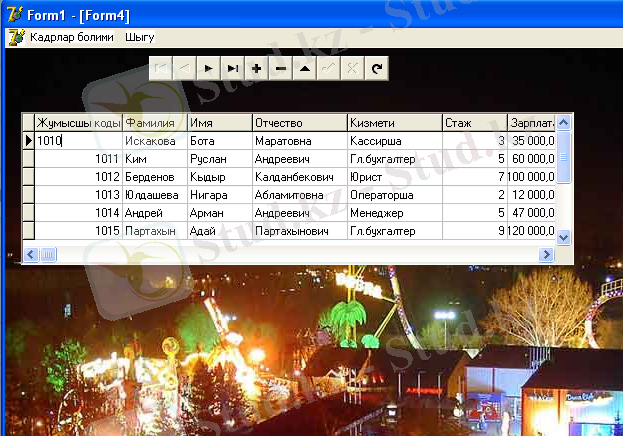Select the name cell Адай
This screenshot has width=623, height=436.
pyautogui.click(x=220, y=231)
